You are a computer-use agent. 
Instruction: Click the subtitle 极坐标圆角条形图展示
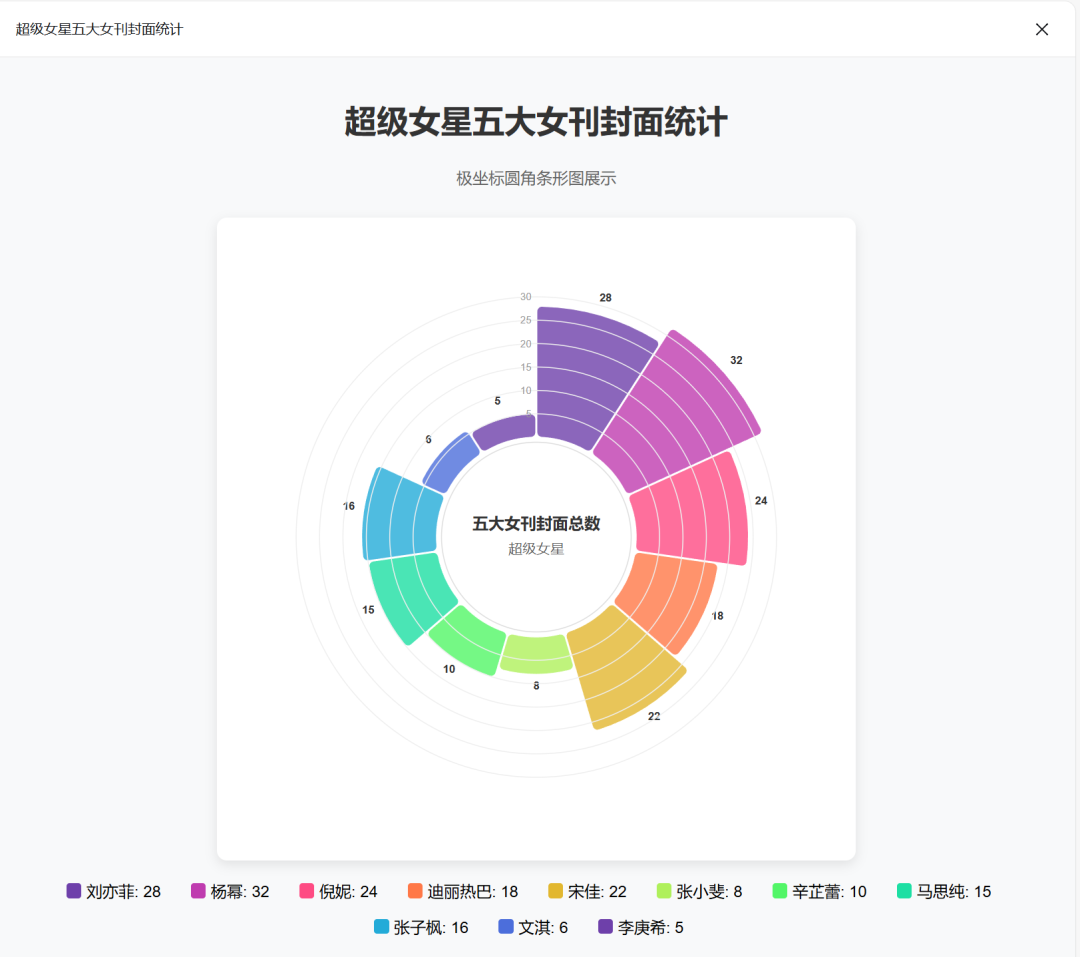[537, 178]
